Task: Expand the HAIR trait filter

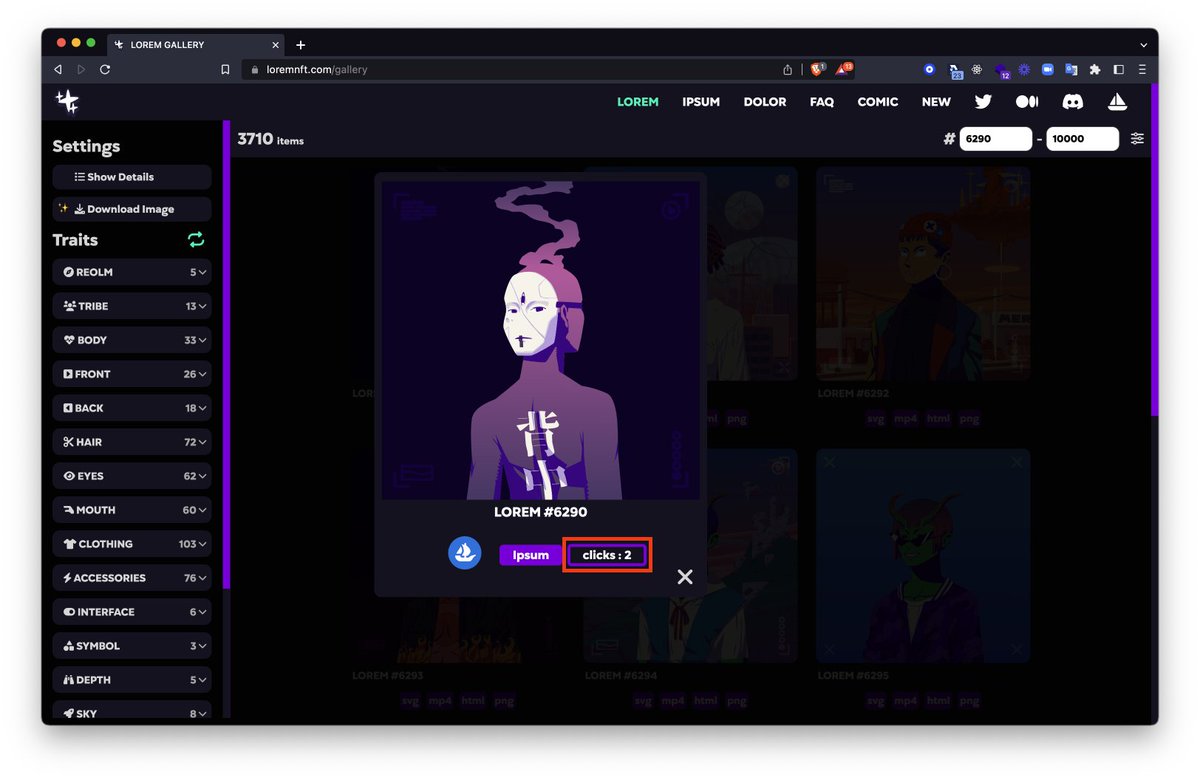Action: coord(132,442)
